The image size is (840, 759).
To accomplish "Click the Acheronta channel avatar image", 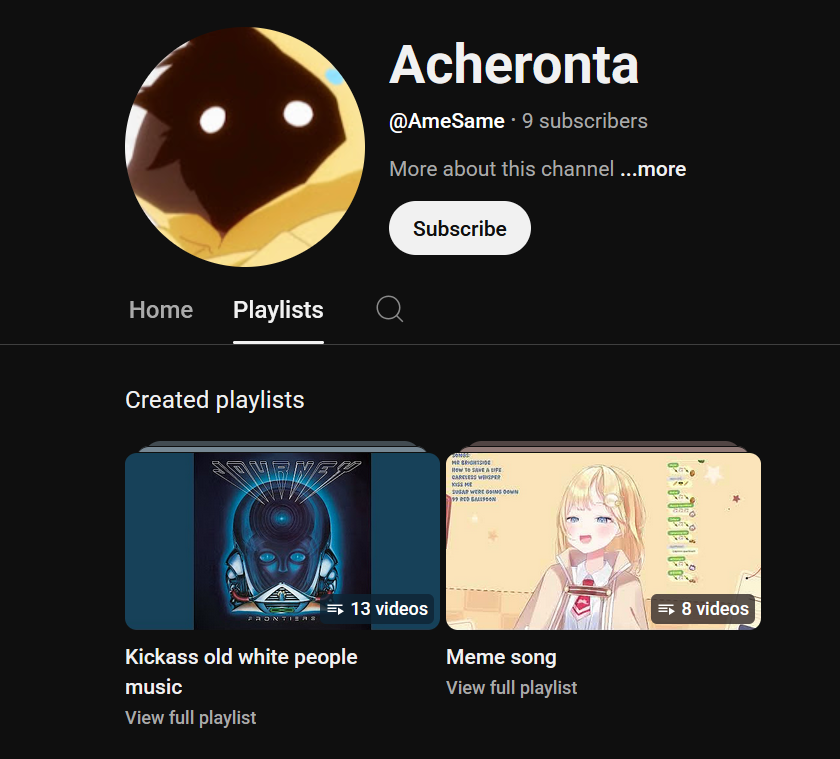I will click(245, 147).
